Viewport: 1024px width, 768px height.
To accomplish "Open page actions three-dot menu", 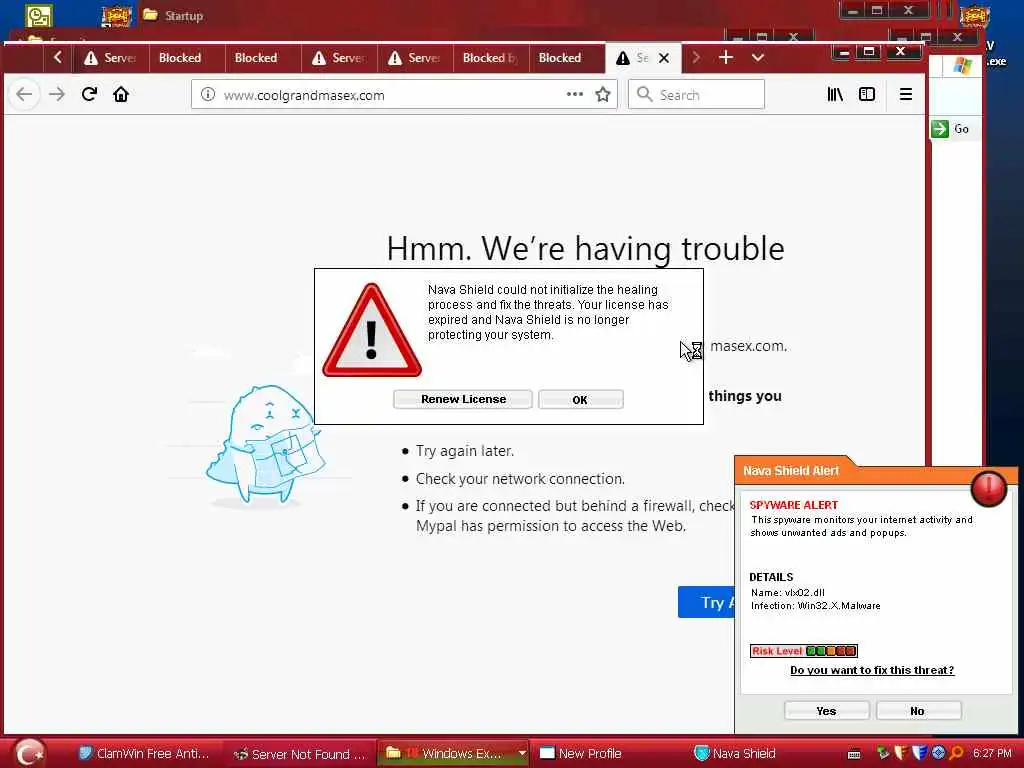I will [x=575, y=94].
